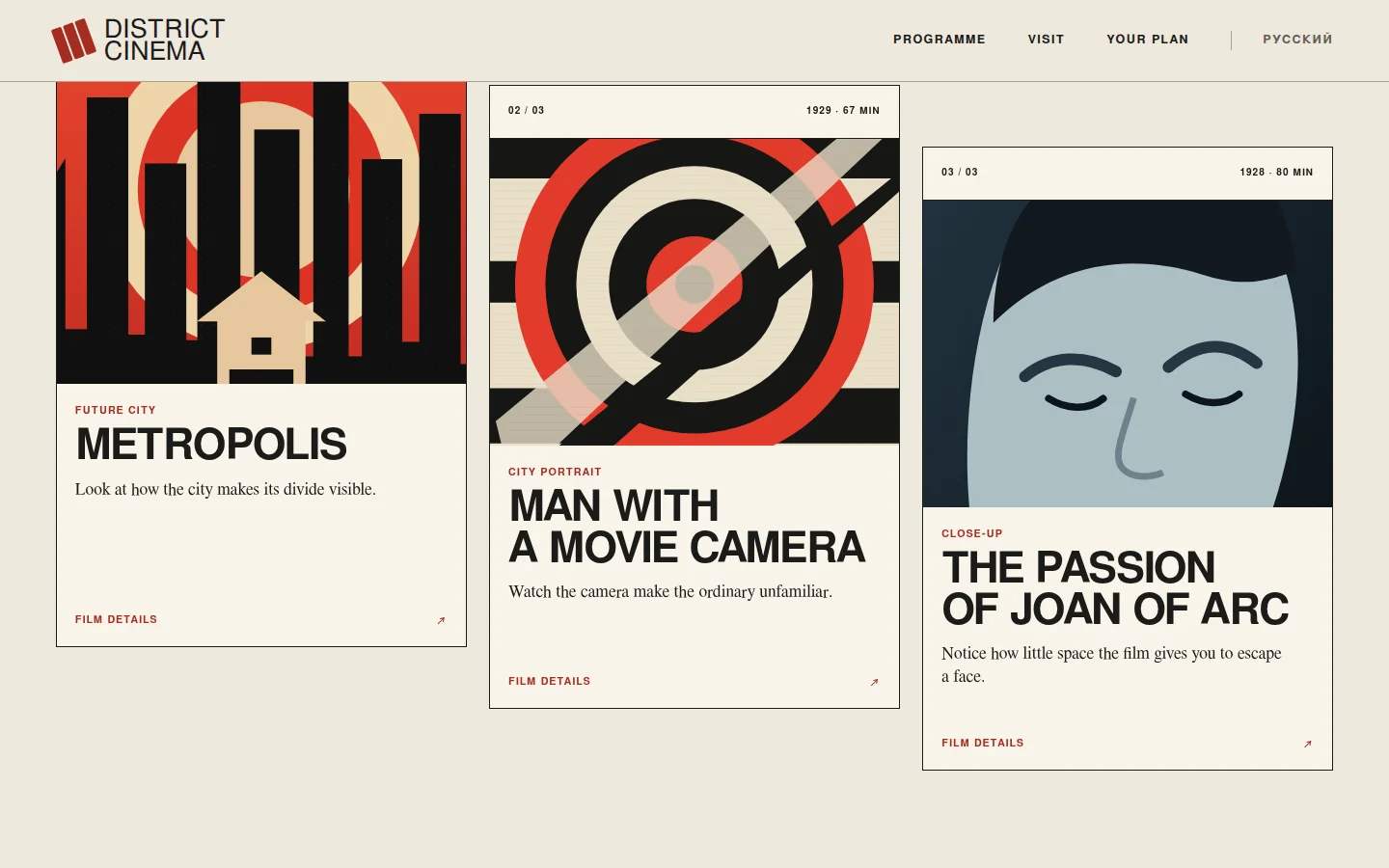Click arrow icon on Passion of Joan of Arc card
The image size is (1389, 868).
click(x=1308, y=744)
